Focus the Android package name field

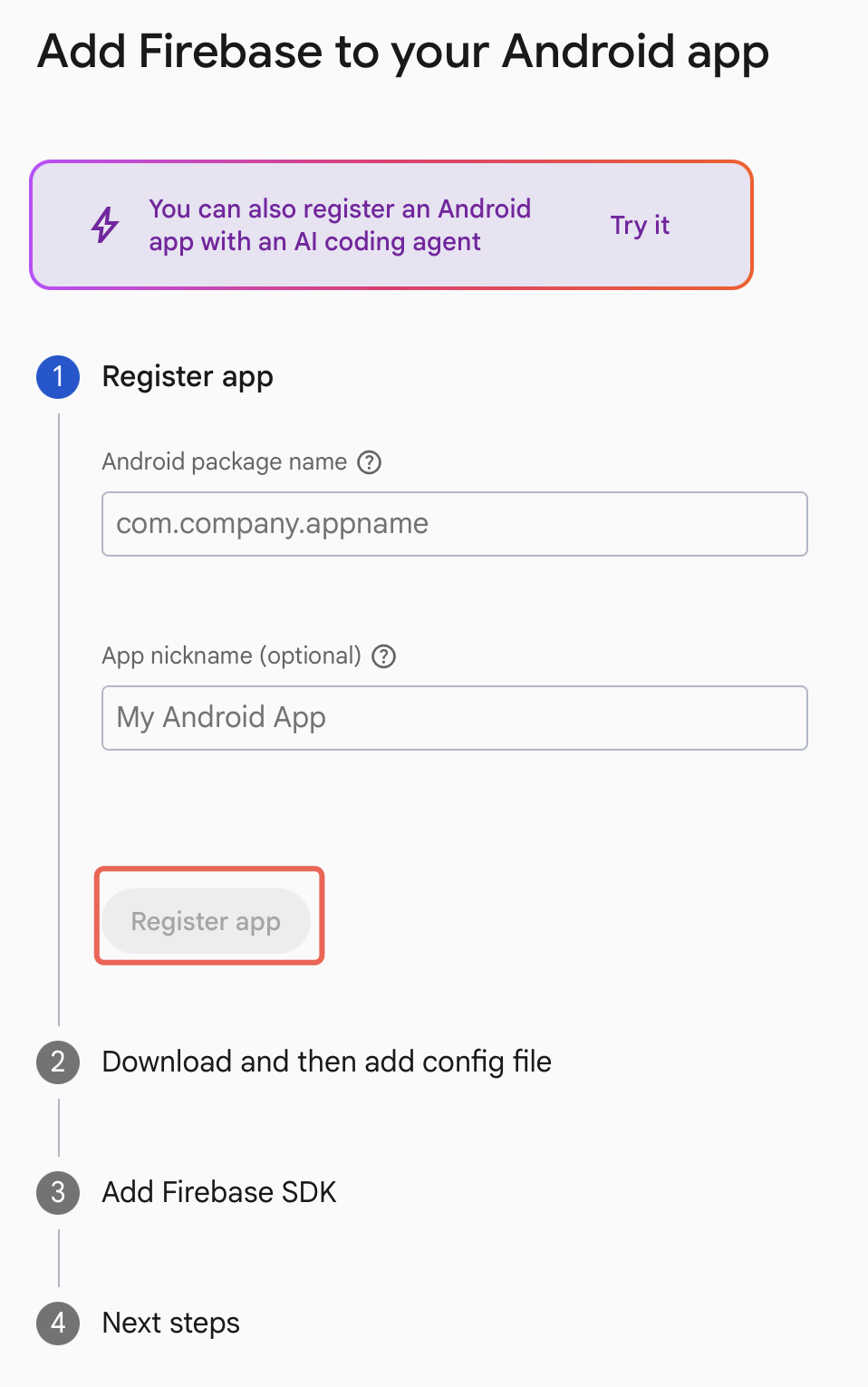click(455, 524)
